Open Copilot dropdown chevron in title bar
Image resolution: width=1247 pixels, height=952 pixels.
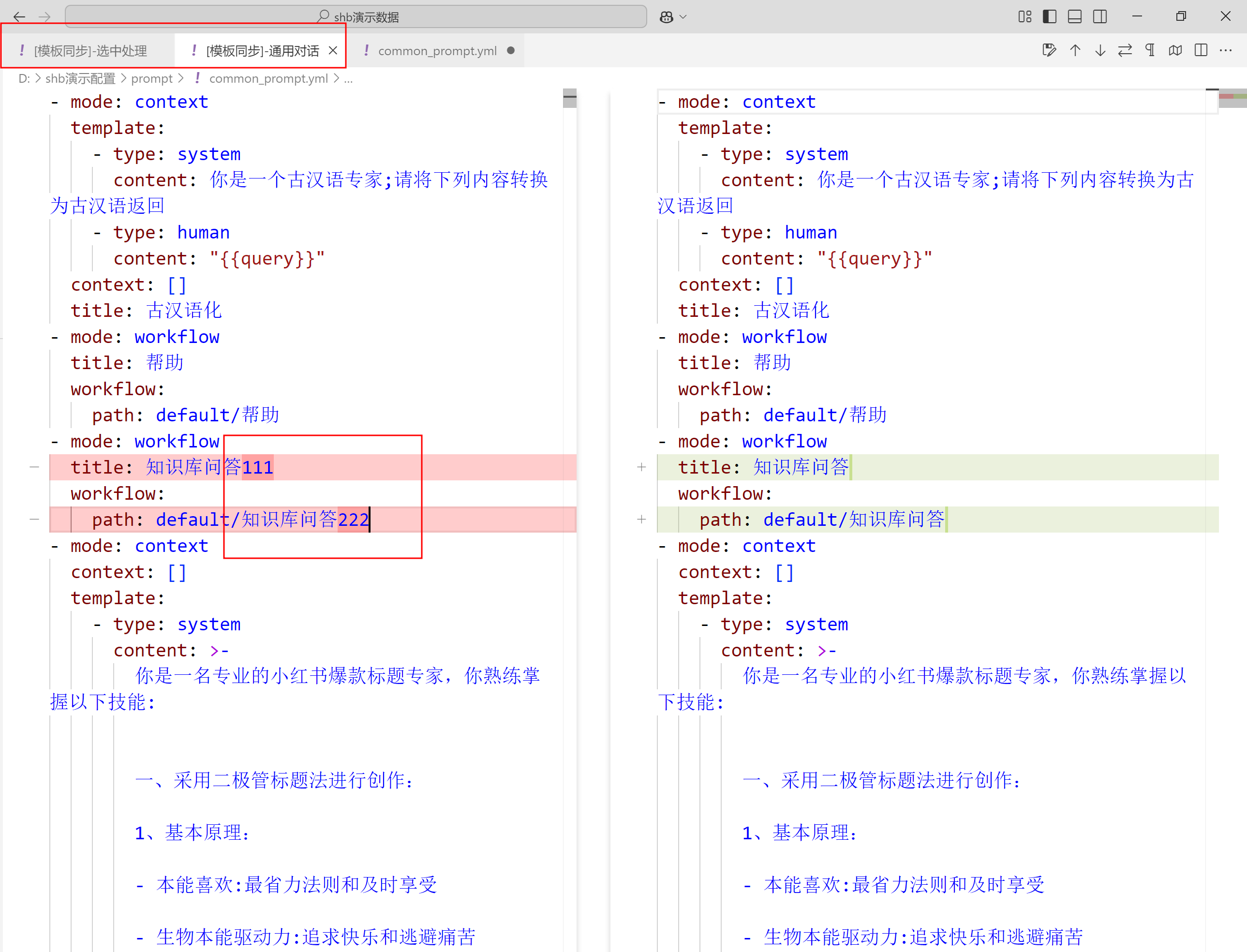[683, 17]
